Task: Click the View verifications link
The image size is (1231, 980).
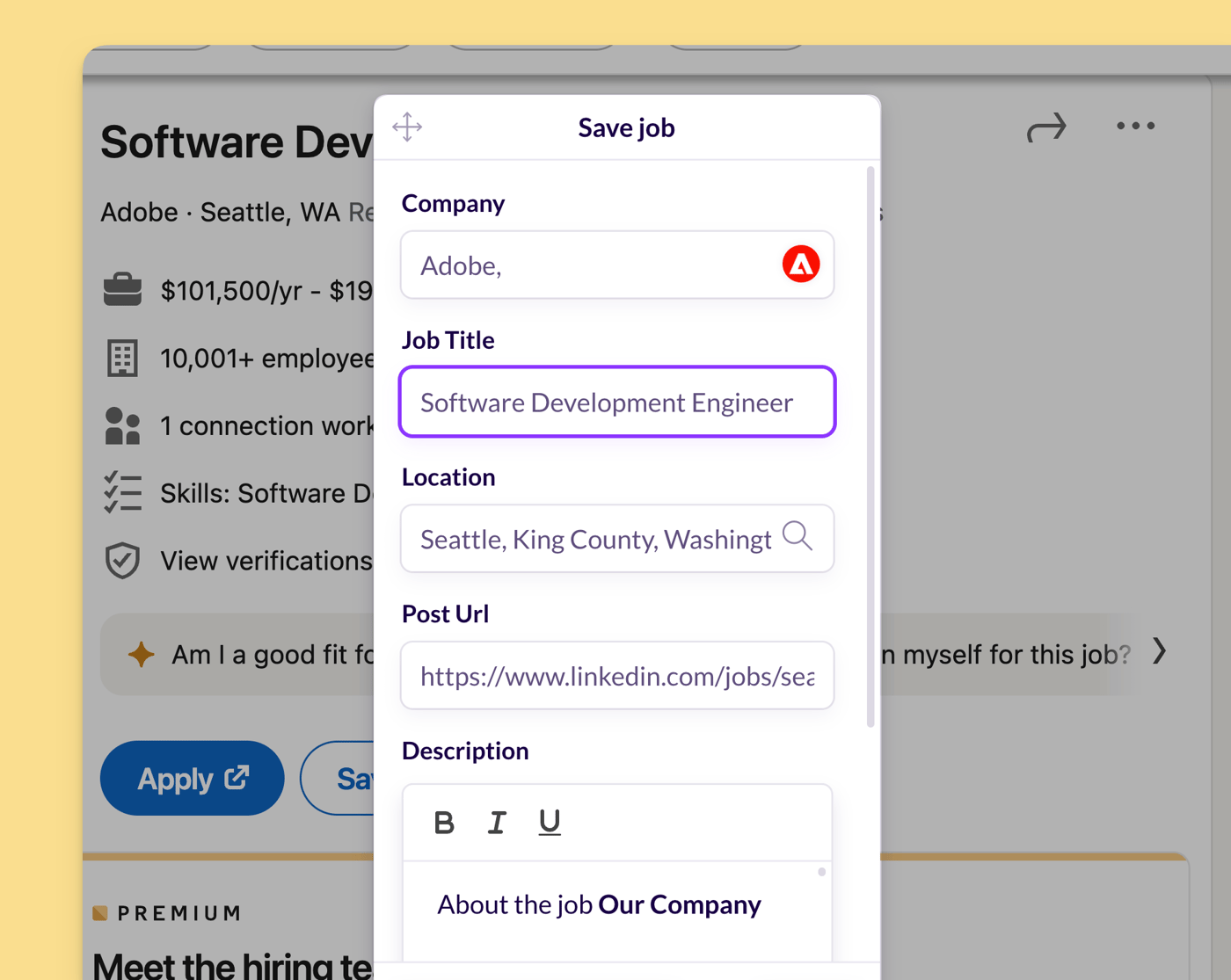Action: (266, 561)
